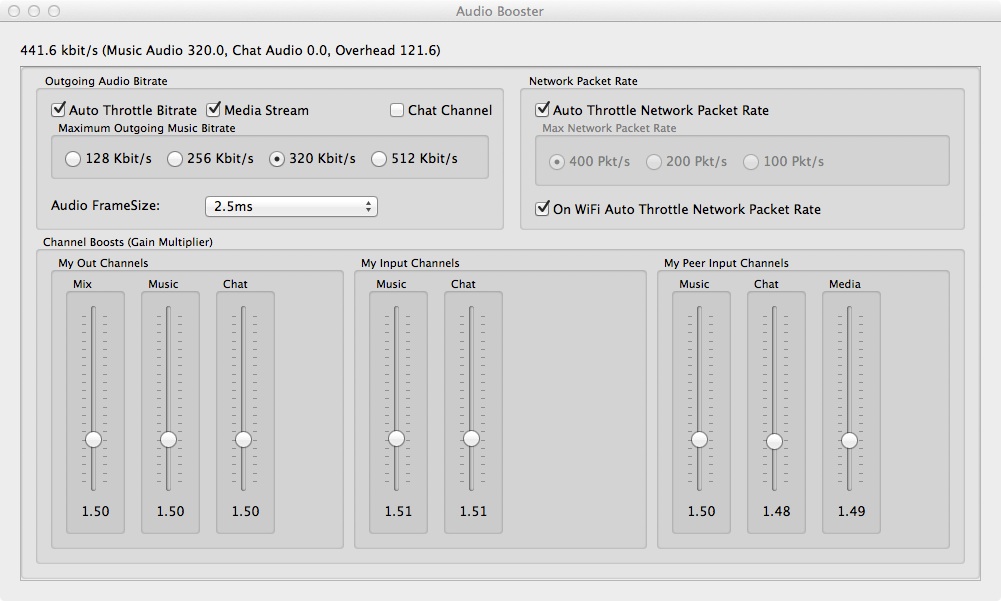The height and width of the screenshot is (601, 1001).
Task: Uncheck the Media Stream checkbox
Action: coord(214,110)
